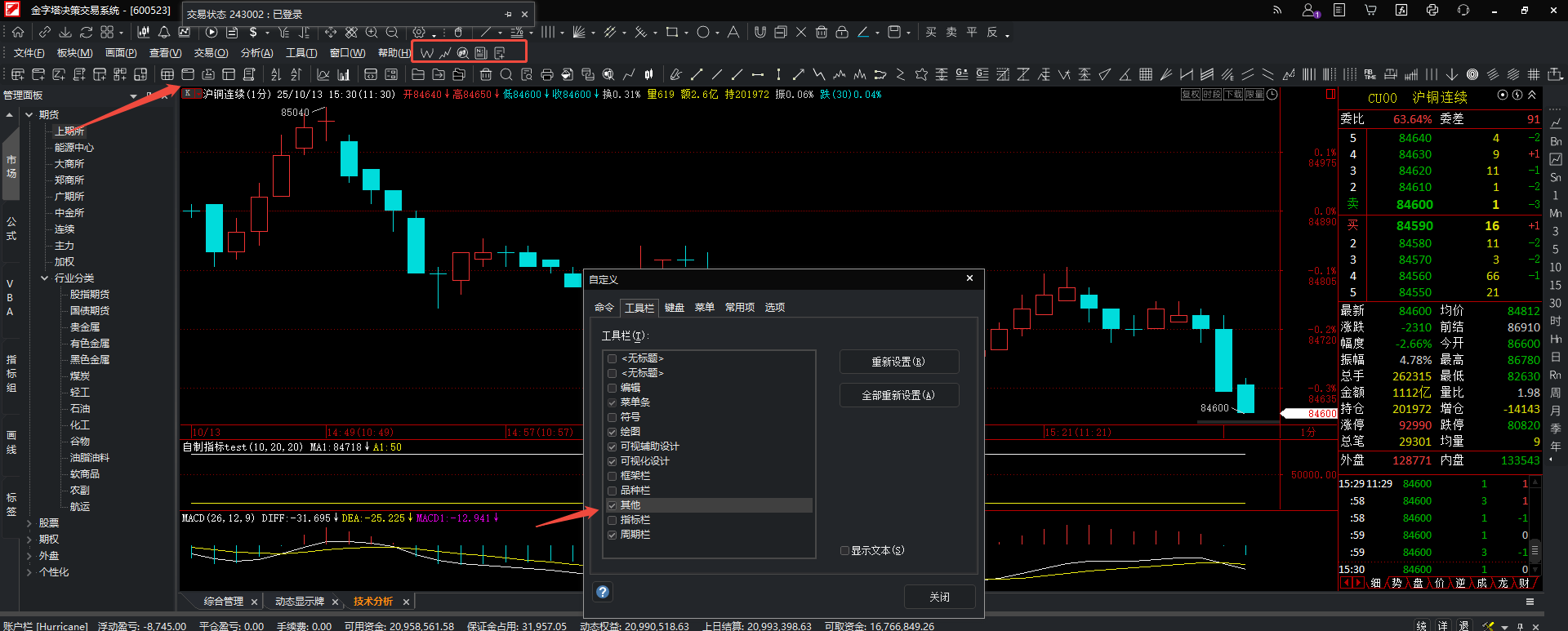1568x631 pixels.
Task: Tick the 显示文本(S) checkbox
Action: point(845,551)
